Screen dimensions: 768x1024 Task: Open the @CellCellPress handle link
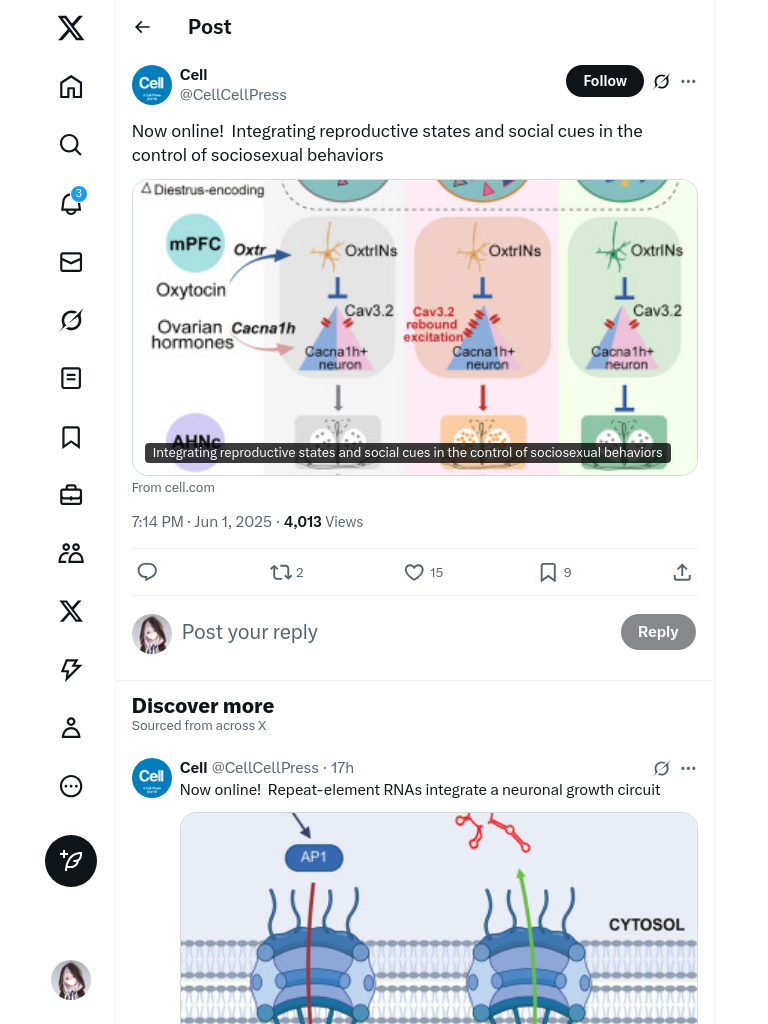pos(233,95)
